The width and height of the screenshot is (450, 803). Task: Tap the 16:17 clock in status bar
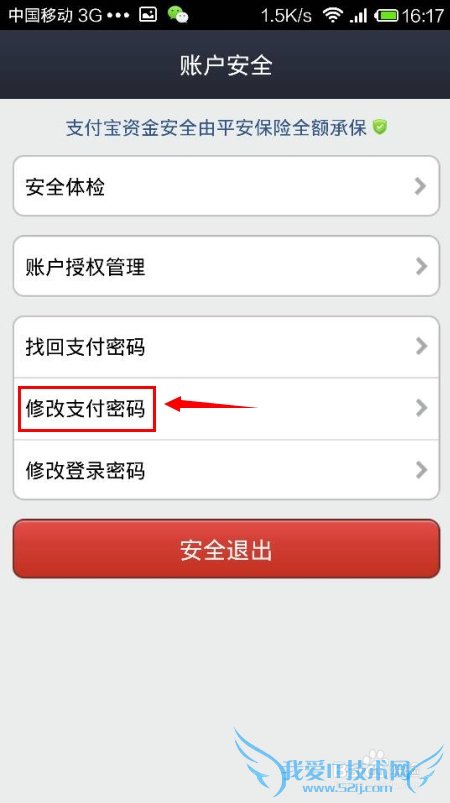422,15
